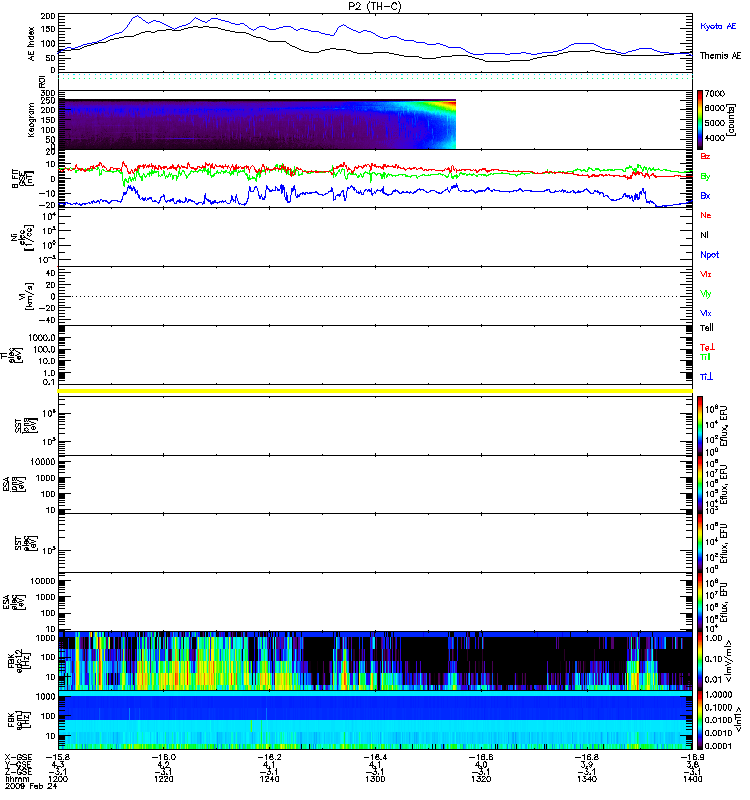Click the SST ions Eflux color bar
This screenshot has width=750, height=800.
700,426
